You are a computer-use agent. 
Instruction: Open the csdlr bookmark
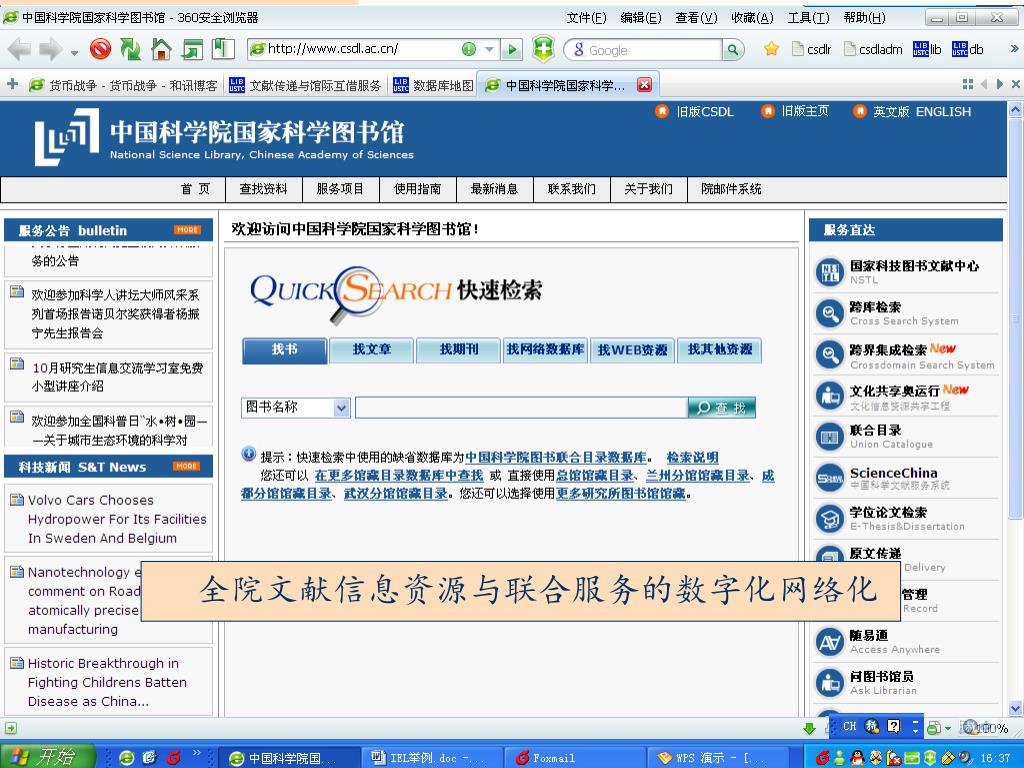coord(811,49)
